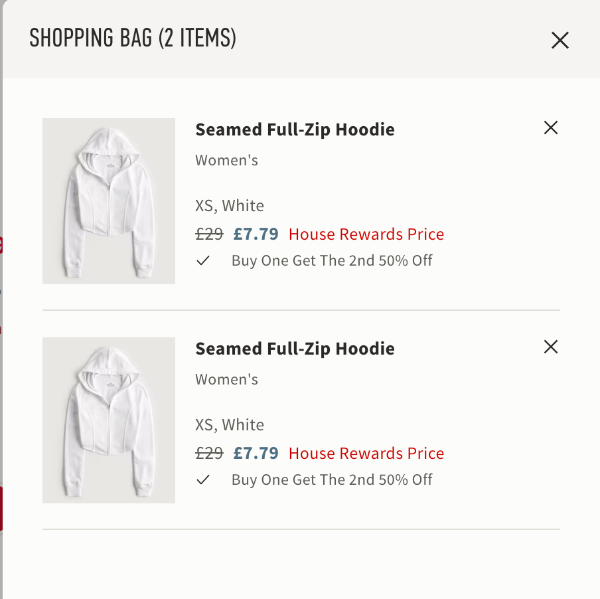This screenshot has height=599, width=600.
Task: Select first item's Buy One Get 50% Off text
Action: [332, 261]
